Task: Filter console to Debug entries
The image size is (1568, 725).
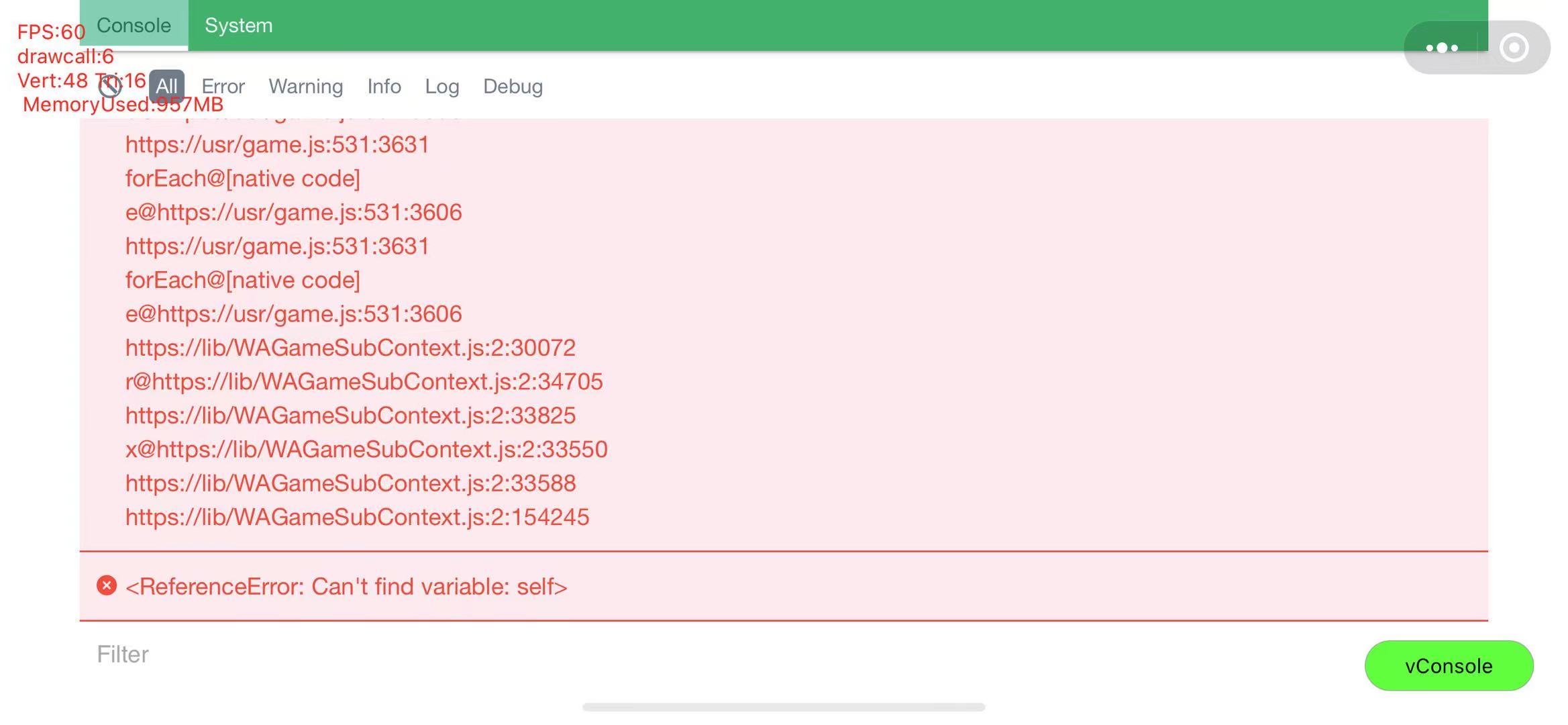Action: [513, 86]
